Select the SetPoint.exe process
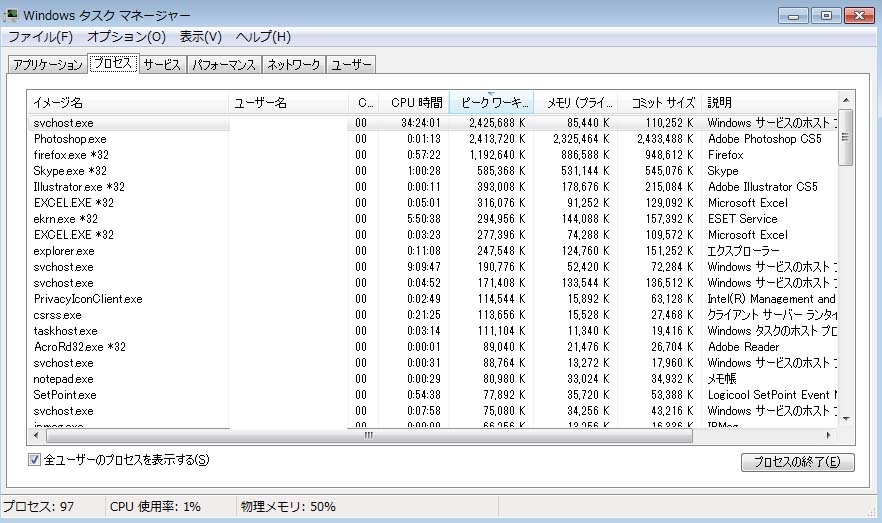The image size is (882, 523). (433, 395)
